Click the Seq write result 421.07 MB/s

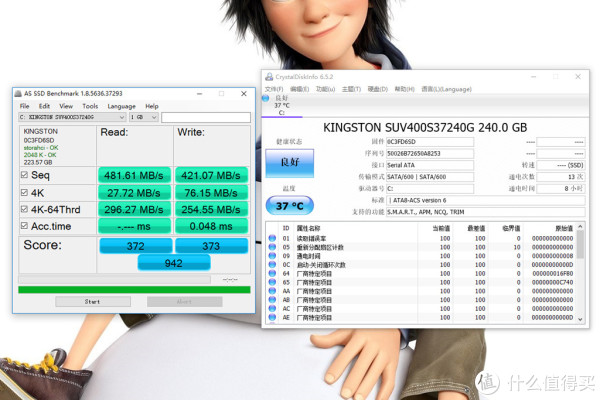(211, 175)
